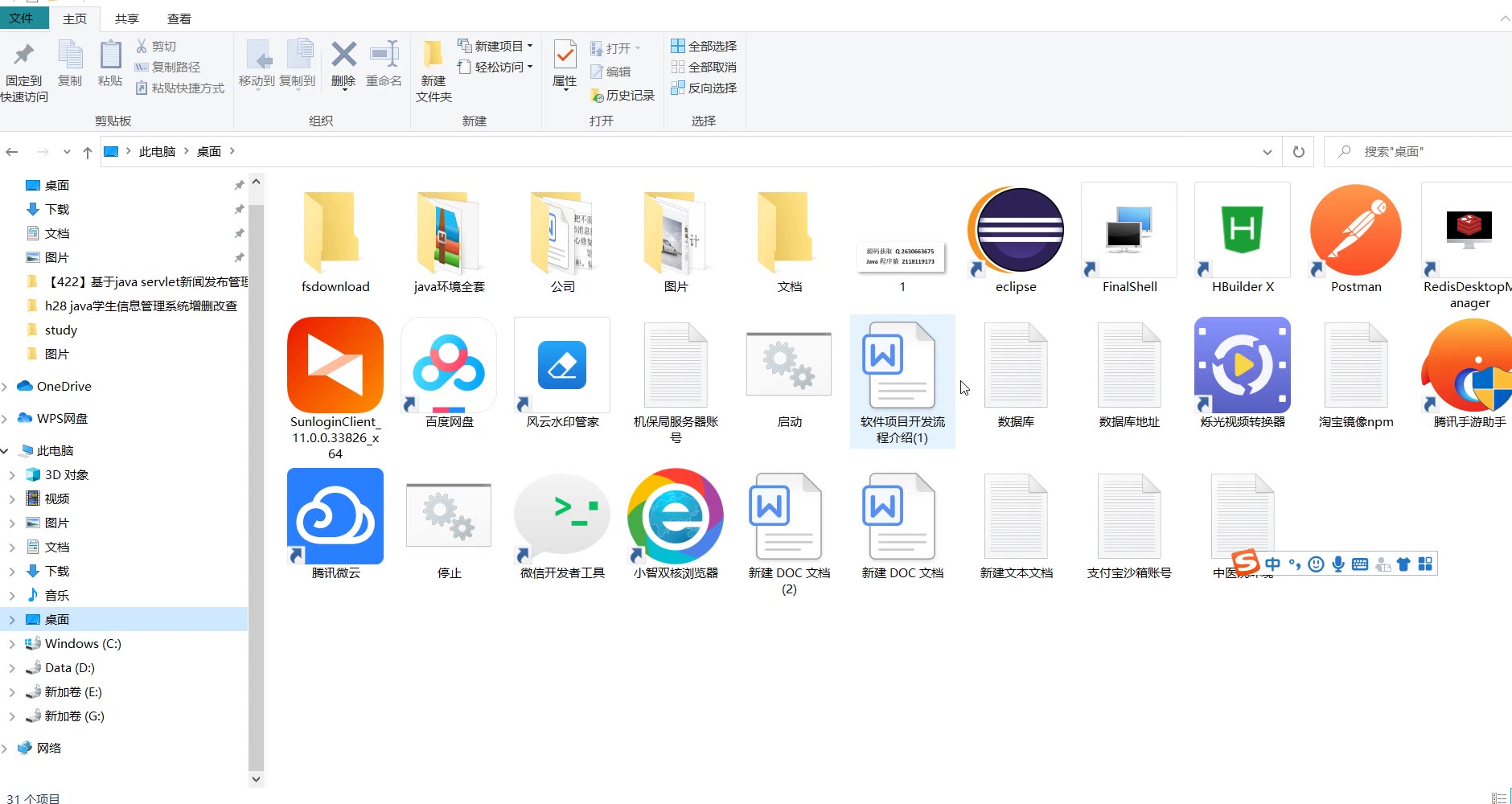This screenshot has width=1512, height=804.
Task: Open the 百度网盘 shortcut
Action: pos(449,365)
